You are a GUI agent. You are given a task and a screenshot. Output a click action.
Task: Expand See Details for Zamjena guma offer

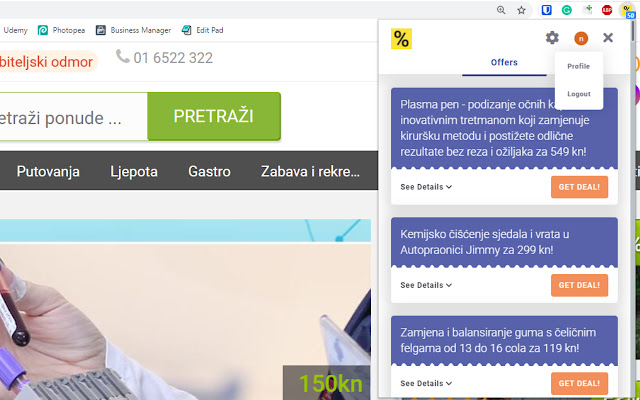(x=426, y=383)
